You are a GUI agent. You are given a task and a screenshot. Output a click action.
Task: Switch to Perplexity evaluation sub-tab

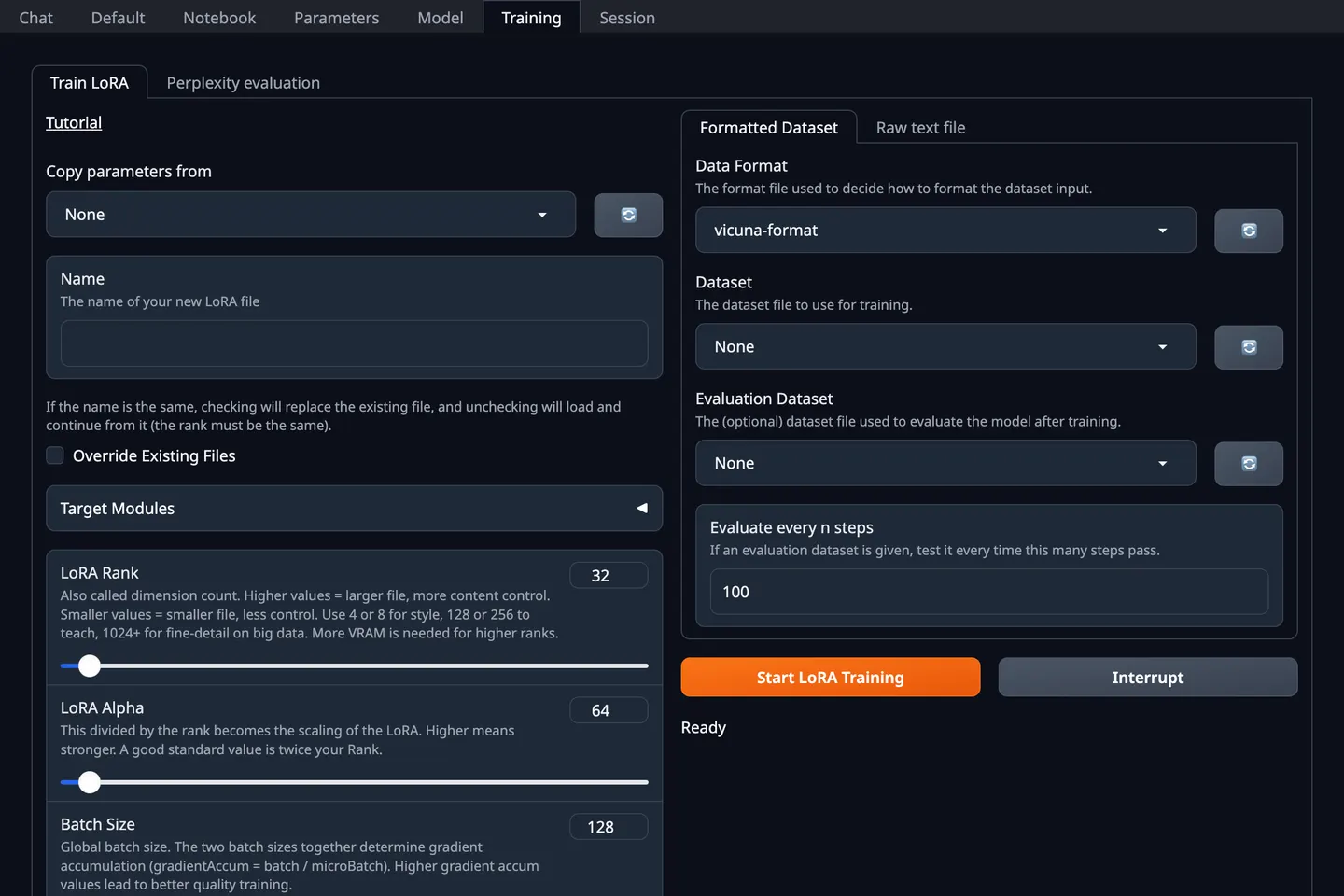coord(244,83)
